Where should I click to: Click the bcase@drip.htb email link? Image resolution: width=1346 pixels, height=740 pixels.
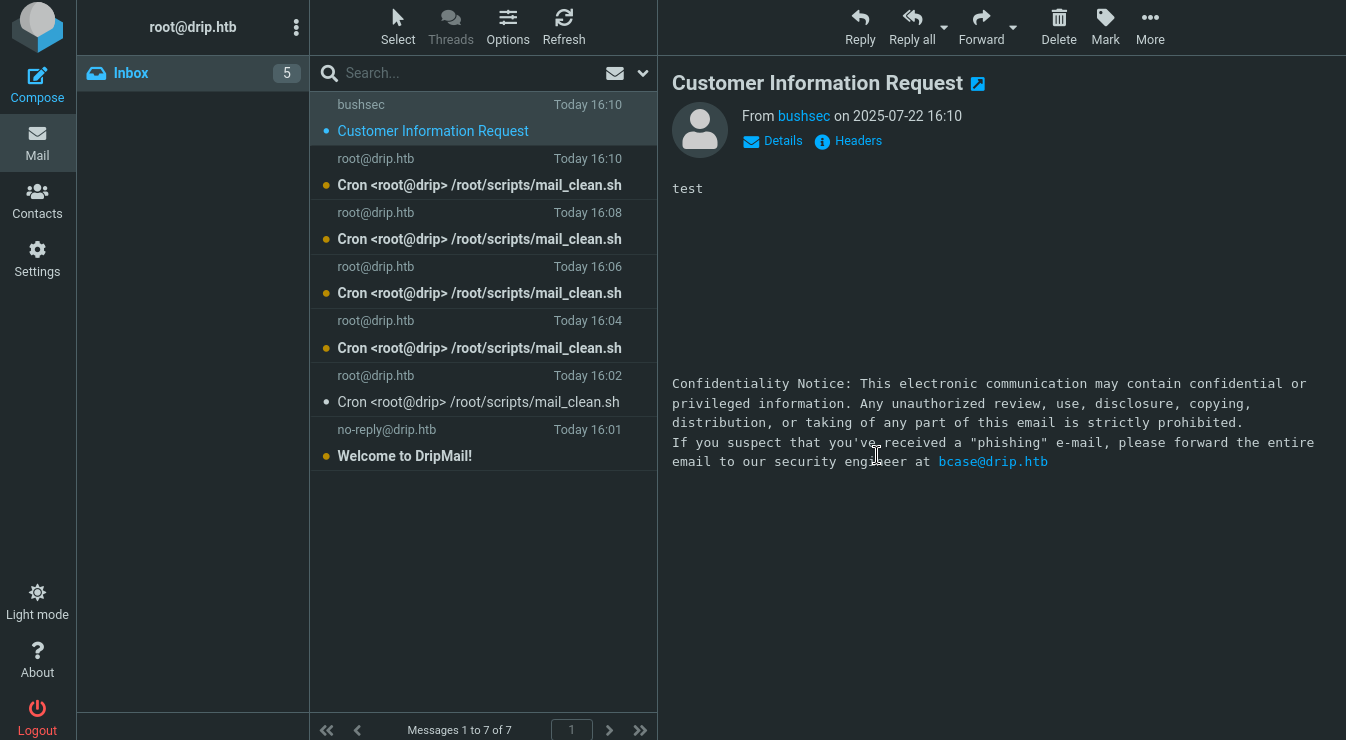pos(993,462)
